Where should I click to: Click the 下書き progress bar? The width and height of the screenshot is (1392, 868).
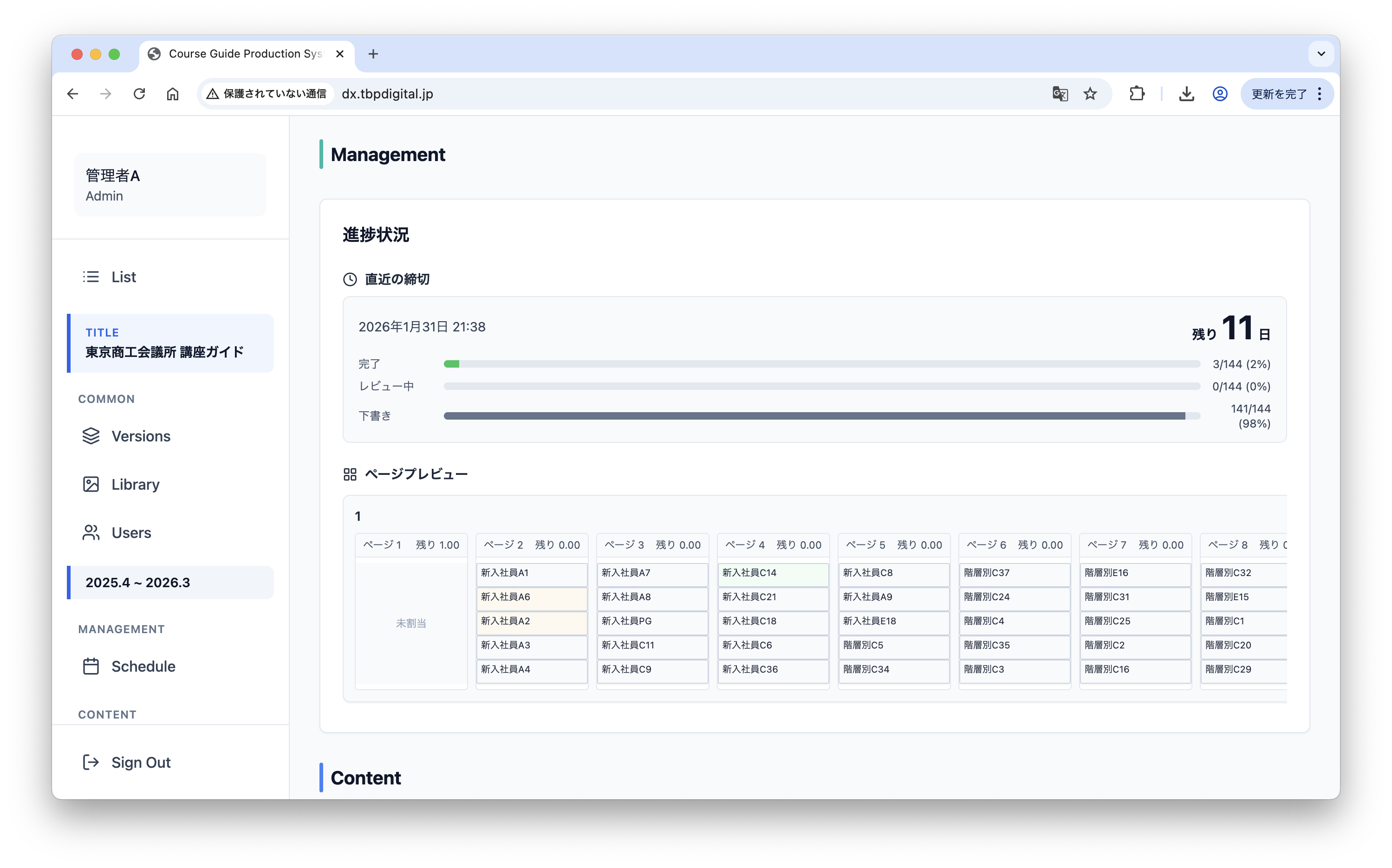(821, 415)
